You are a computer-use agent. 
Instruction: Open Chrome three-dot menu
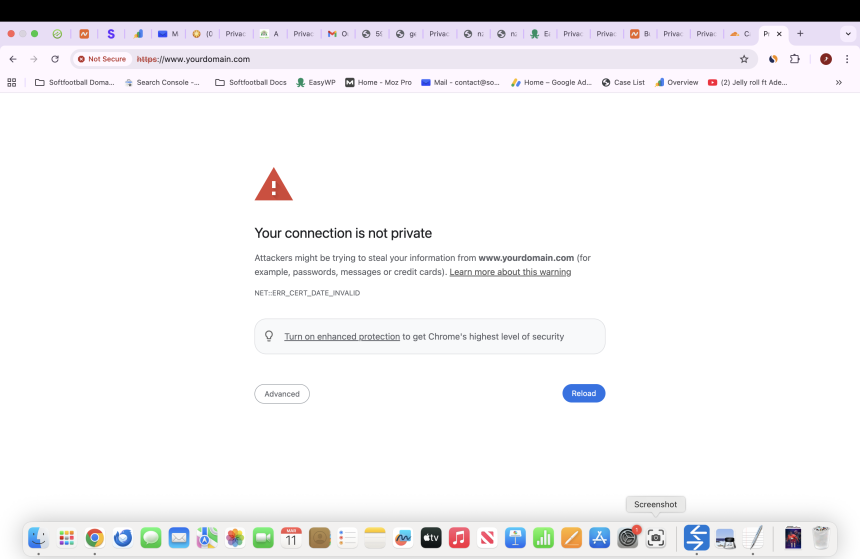pyautogui.click(x=847, y=59)
